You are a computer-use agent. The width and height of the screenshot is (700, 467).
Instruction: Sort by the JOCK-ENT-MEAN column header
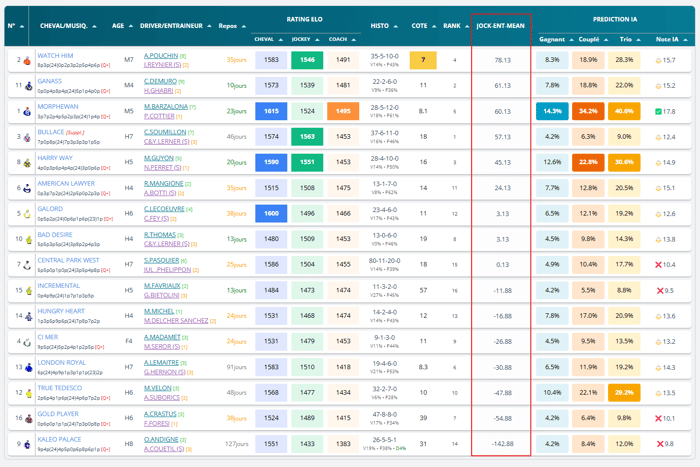click(501, 25)
